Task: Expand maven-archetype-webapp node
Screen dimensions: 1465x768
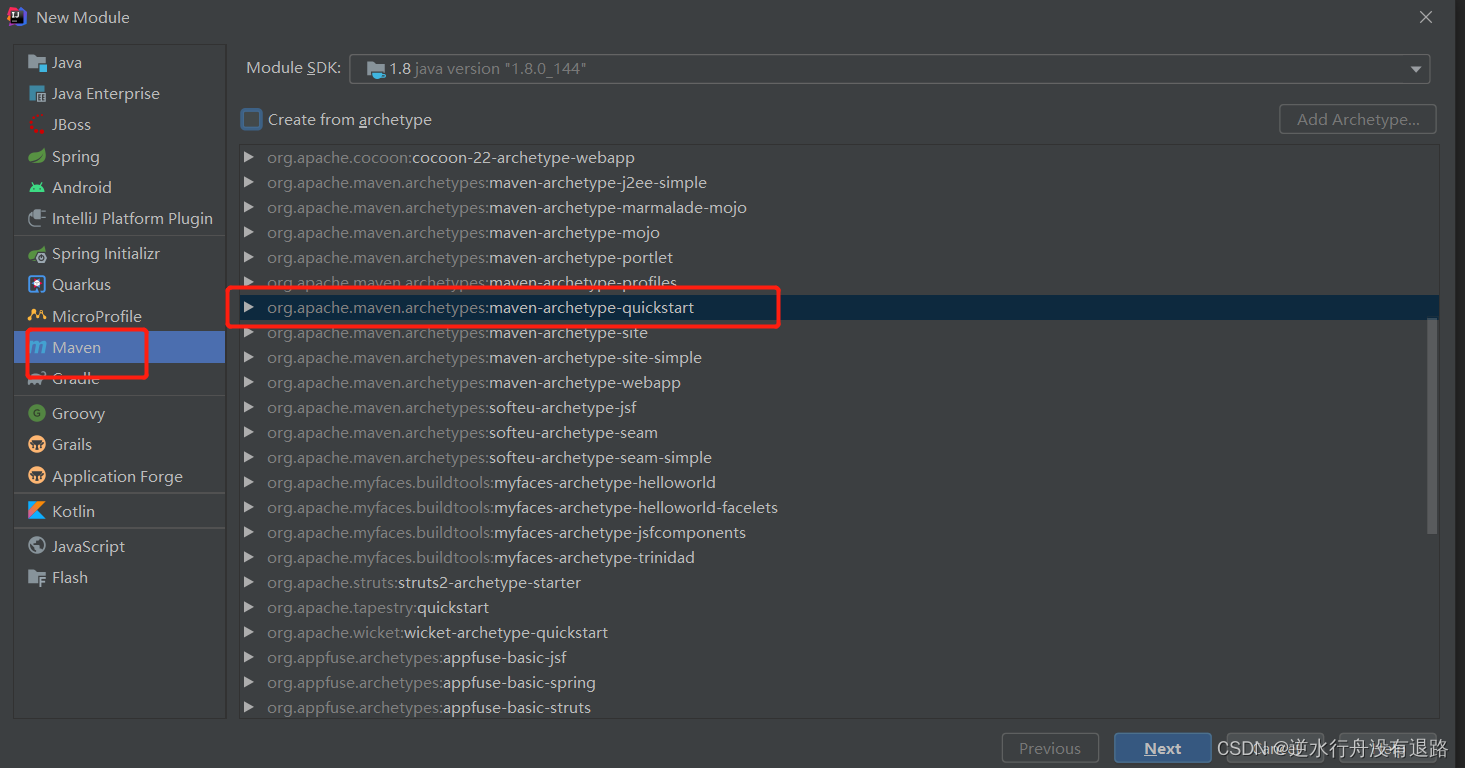Action: point(249,382)
